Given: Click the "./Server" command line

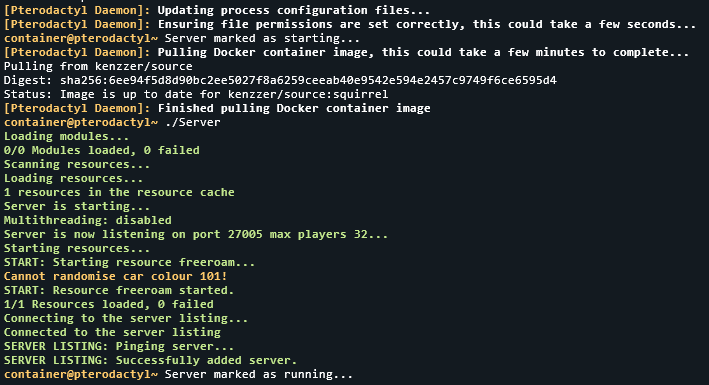Looking at the screenshot, I should pos(112,122).
